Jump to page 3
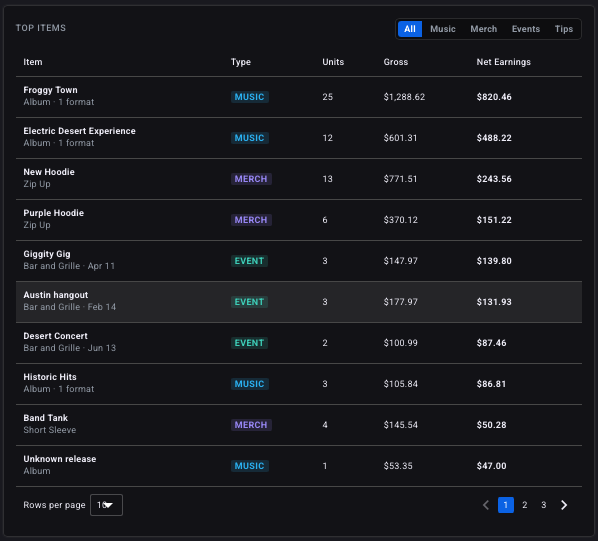598x541 pixels. click(544, 505)
